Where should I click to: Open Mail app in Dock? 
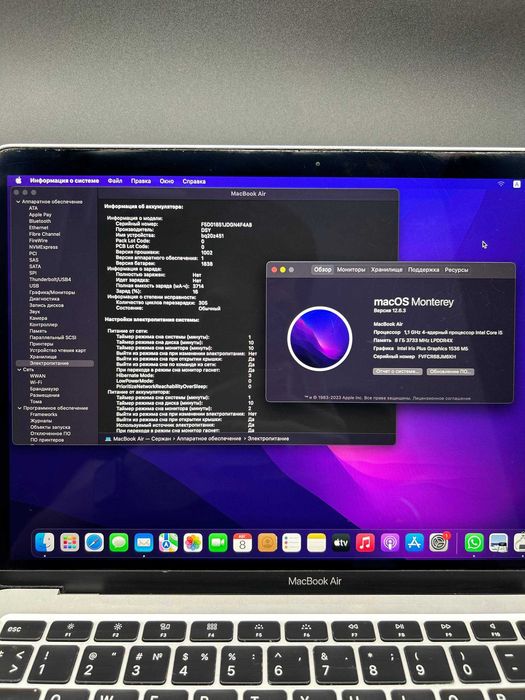point(143,542)
